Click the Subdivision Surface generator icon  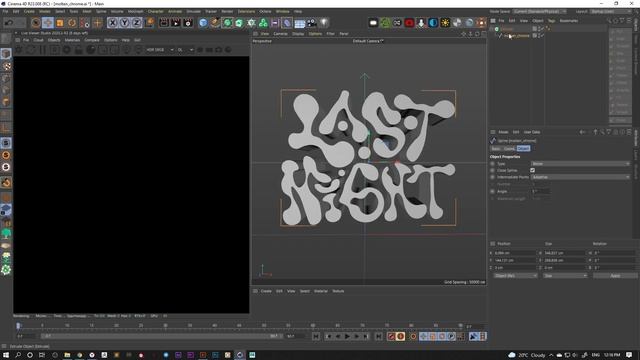pos(227,23)
